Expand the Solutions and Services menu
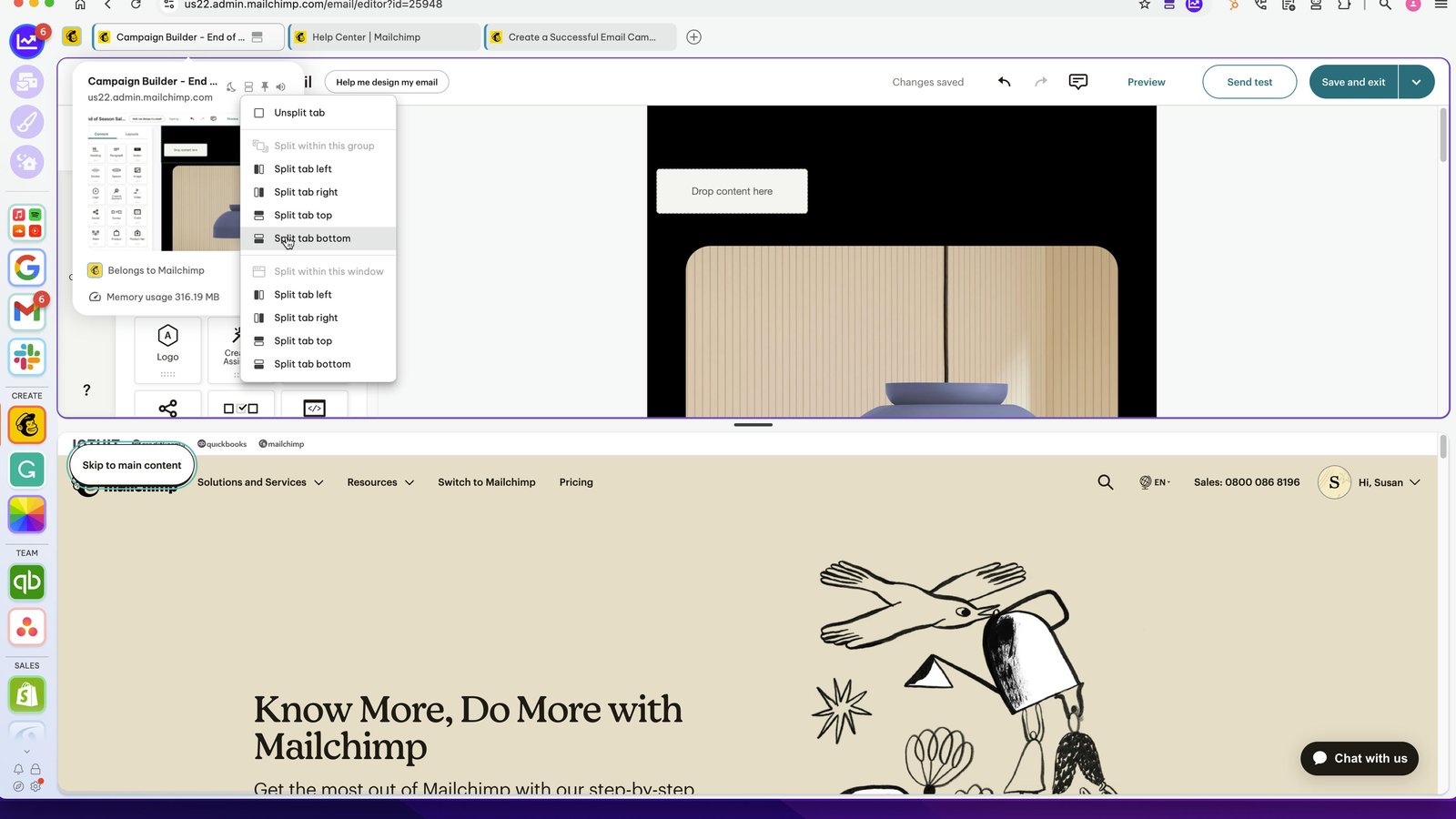Viewport: 1456px width, 819px height. point(260,482)
